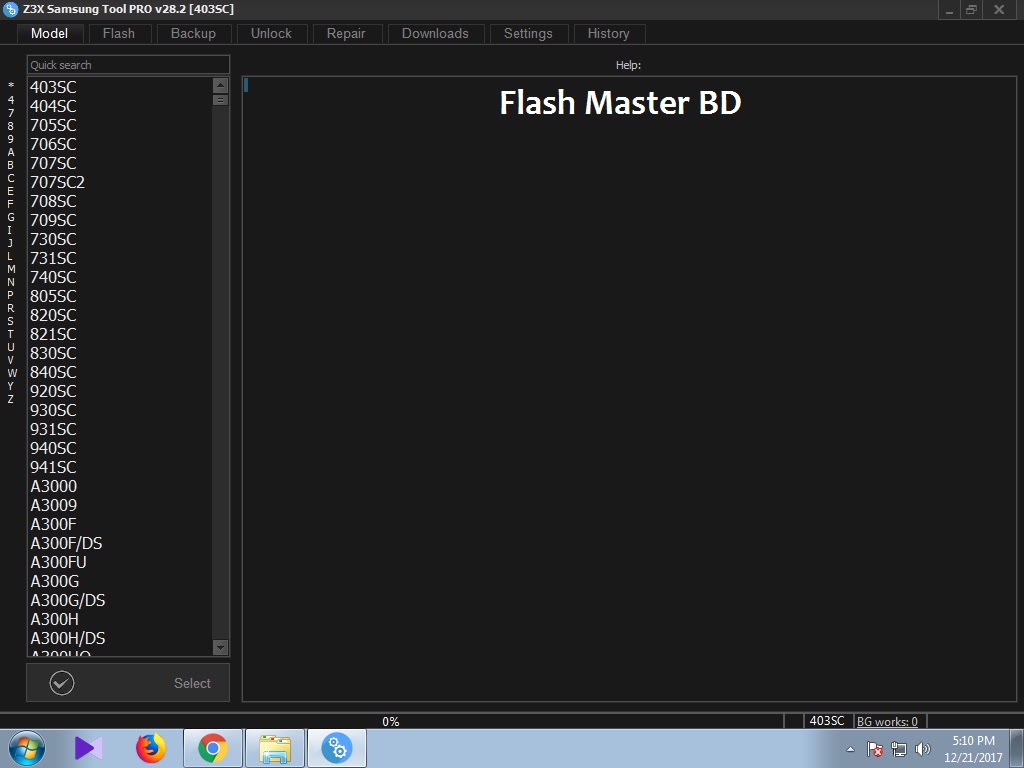Select model A3009 in the list
The height and width of the screenshot is (768, 1024).
pyautogui.click(x=120, y=505)
